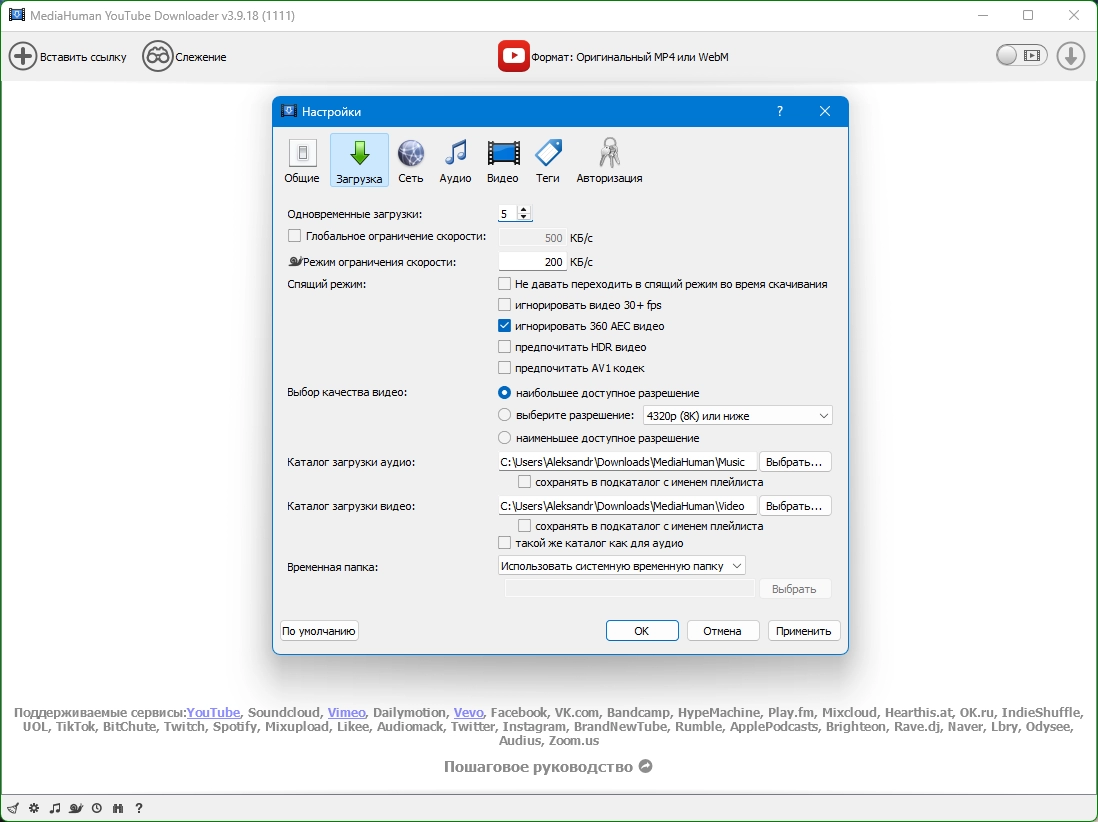Screen dimensions: 1098x822
Task: Open the Аудио settings tab
Action: [455, 160]
